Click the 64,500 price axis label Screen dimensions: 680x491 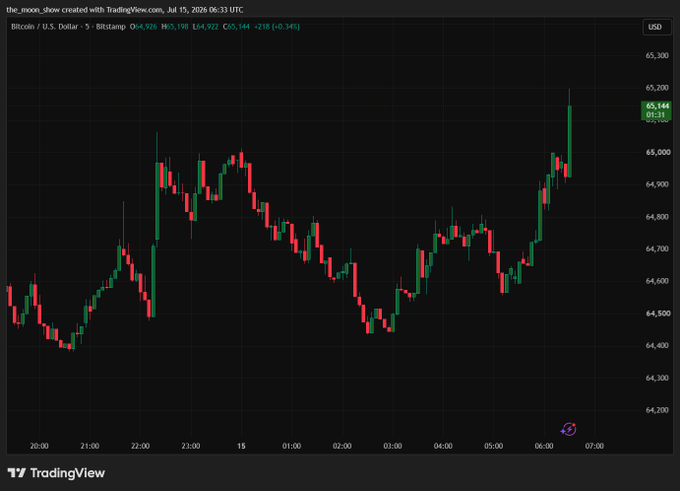click(x=657, y=313)
